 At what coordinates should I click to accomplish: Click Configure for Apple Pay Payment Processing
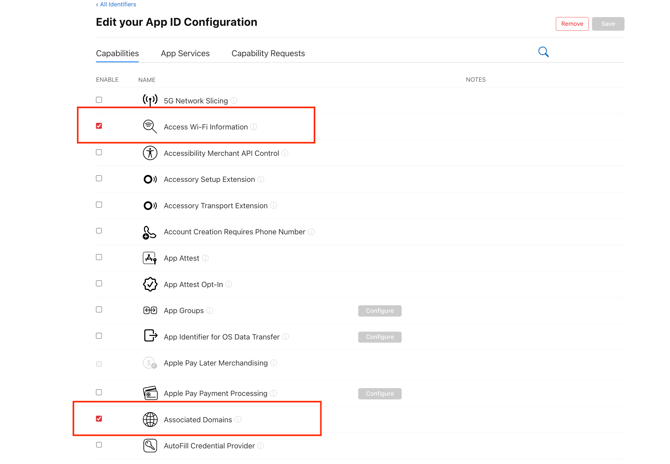click(x=380, y=394)
